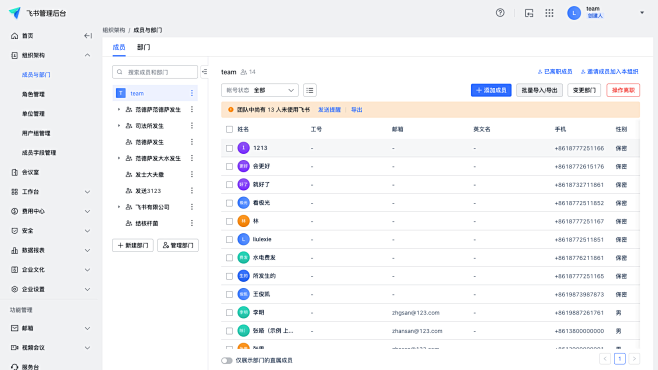Viewport: 658px width, 370px height.
Task: Expand the 工作台 sidebar chevron
Action: (87, 192)
